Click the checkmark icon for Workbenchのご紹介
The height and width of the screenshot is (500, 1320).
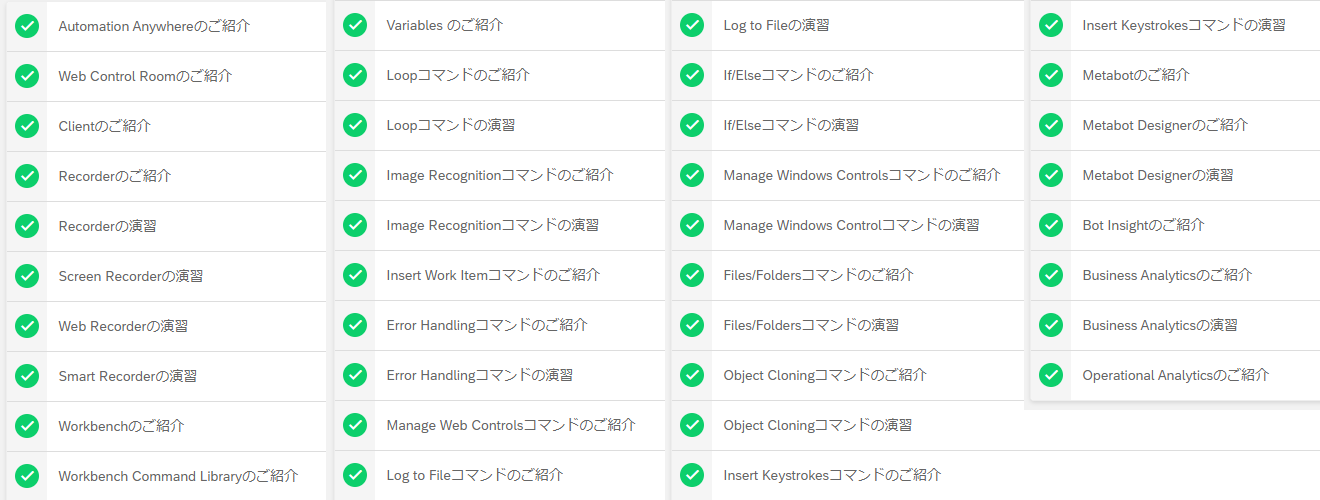(x=27, y=426)
